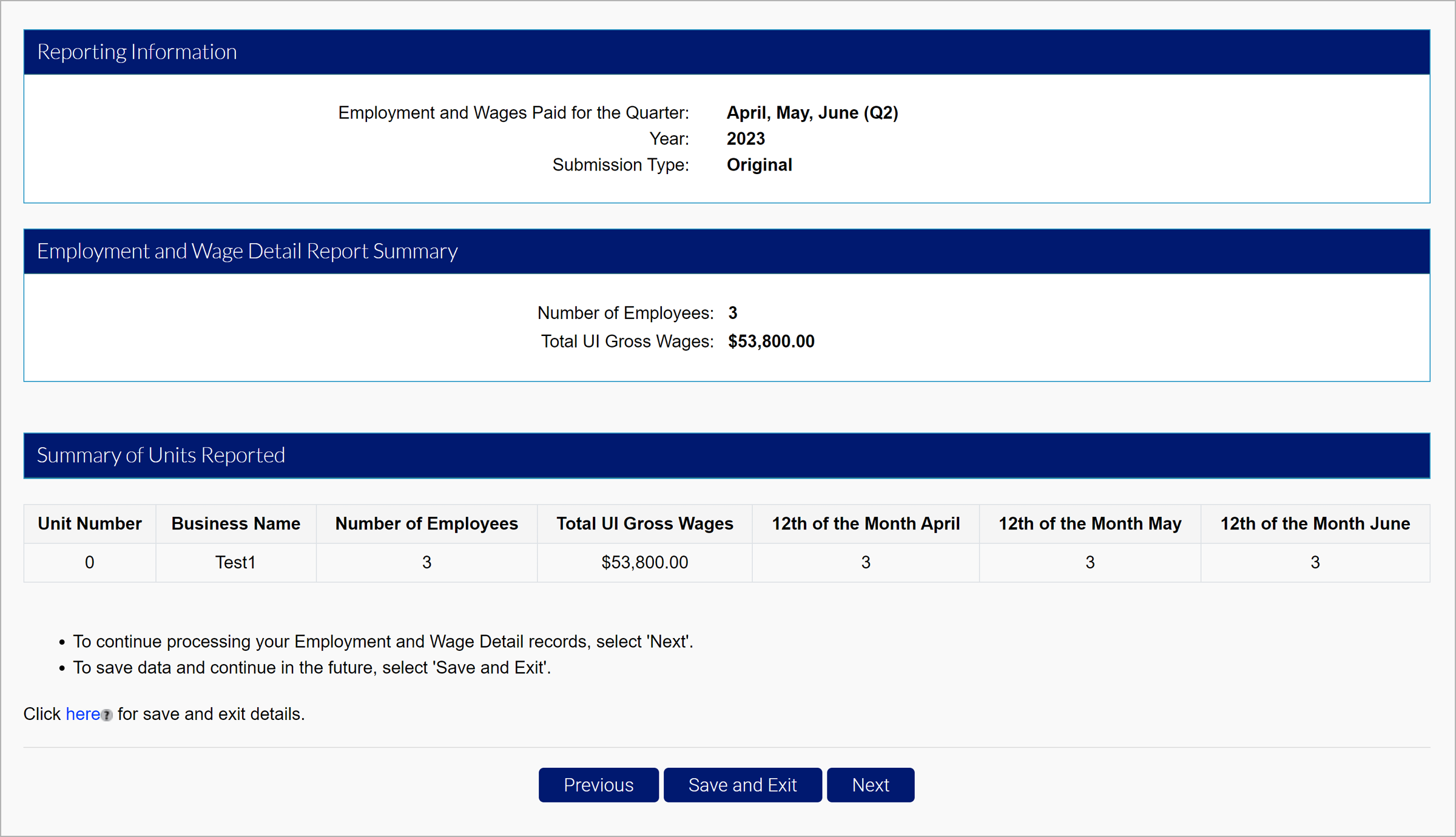Click the $53,800.00 cell in table
1456x837 pixels.
tap(644, 562)
